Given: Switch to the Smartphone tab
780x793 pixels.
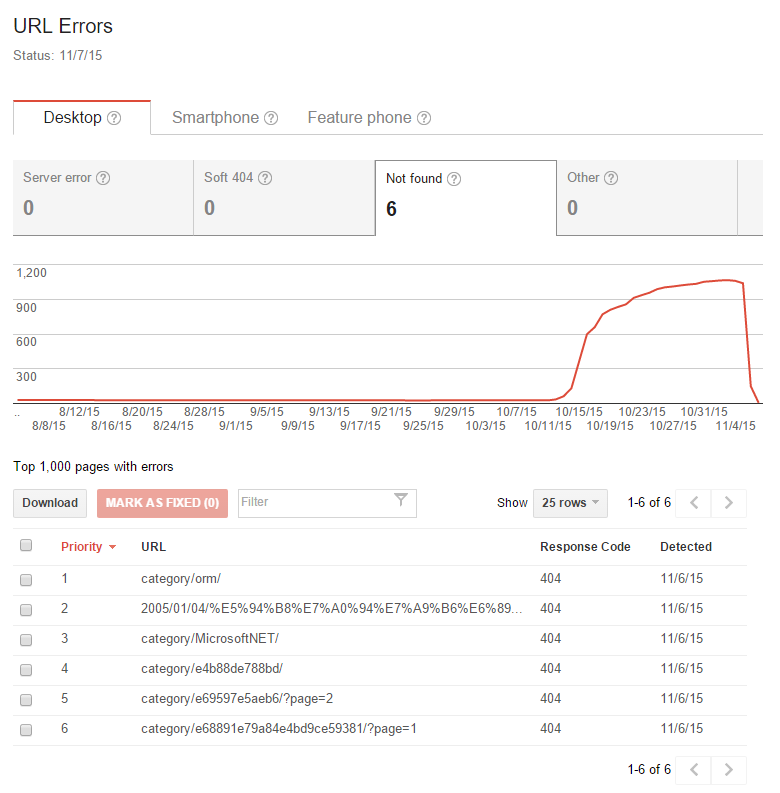Looking at the screenshot, I should click(x=215, y=118).
